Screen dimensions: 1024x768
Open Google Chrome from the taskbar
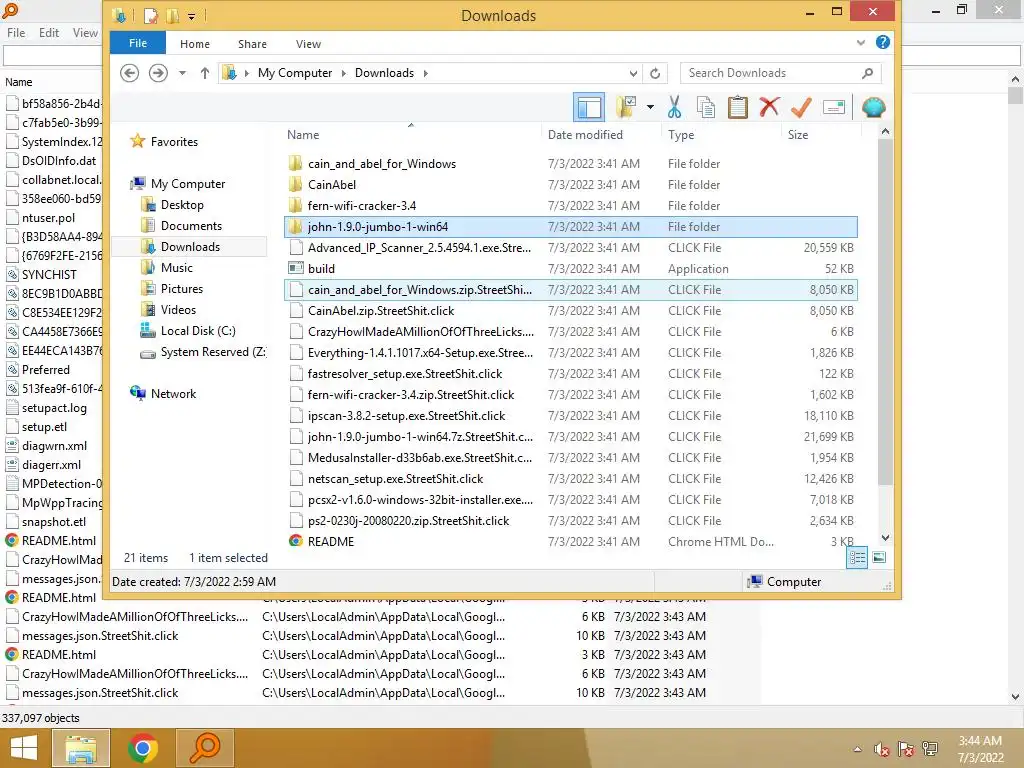point(142,748)
